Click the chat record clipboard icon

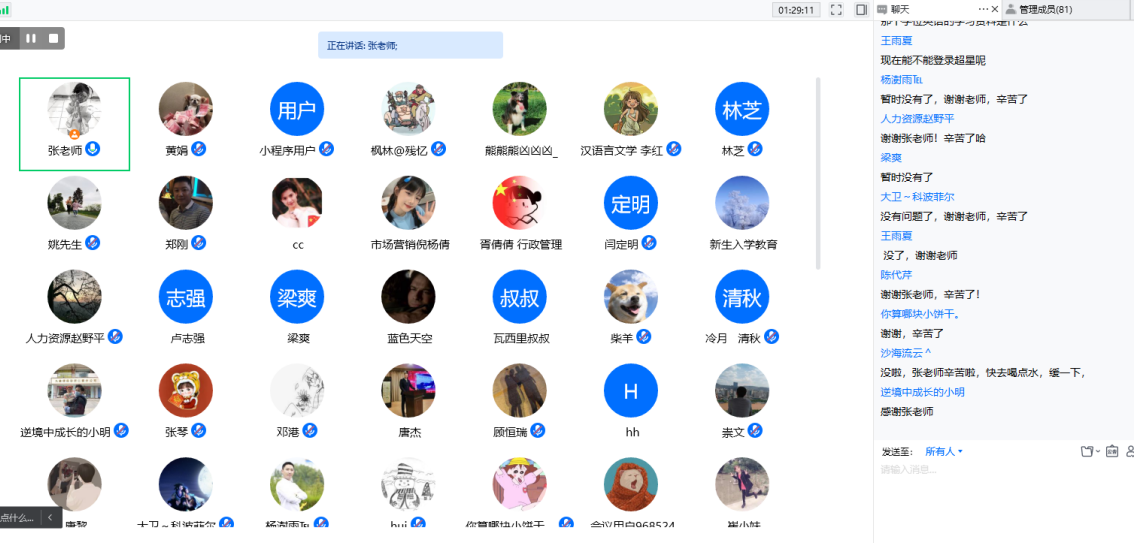point(1111,451)
